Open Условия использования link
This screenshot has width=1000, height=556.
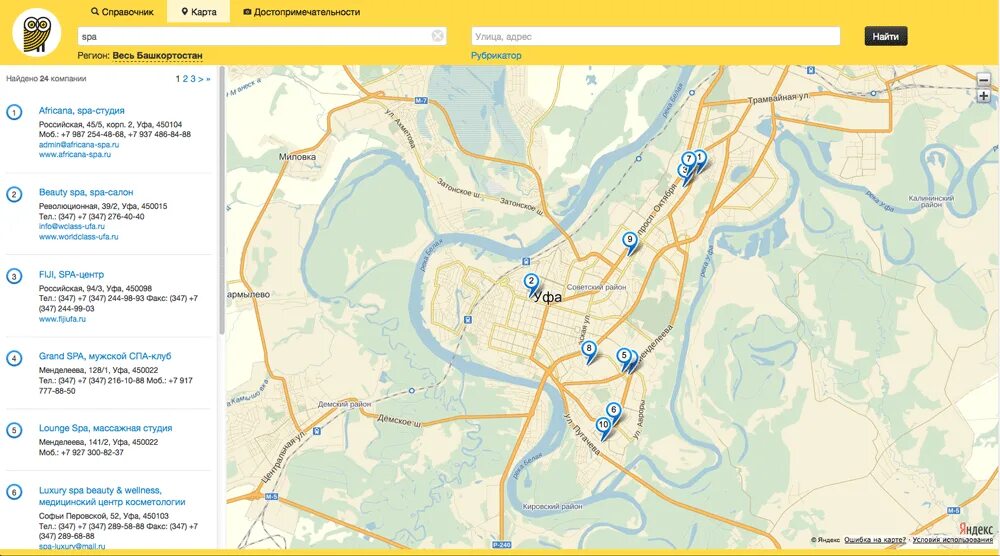tap(953, 540)
